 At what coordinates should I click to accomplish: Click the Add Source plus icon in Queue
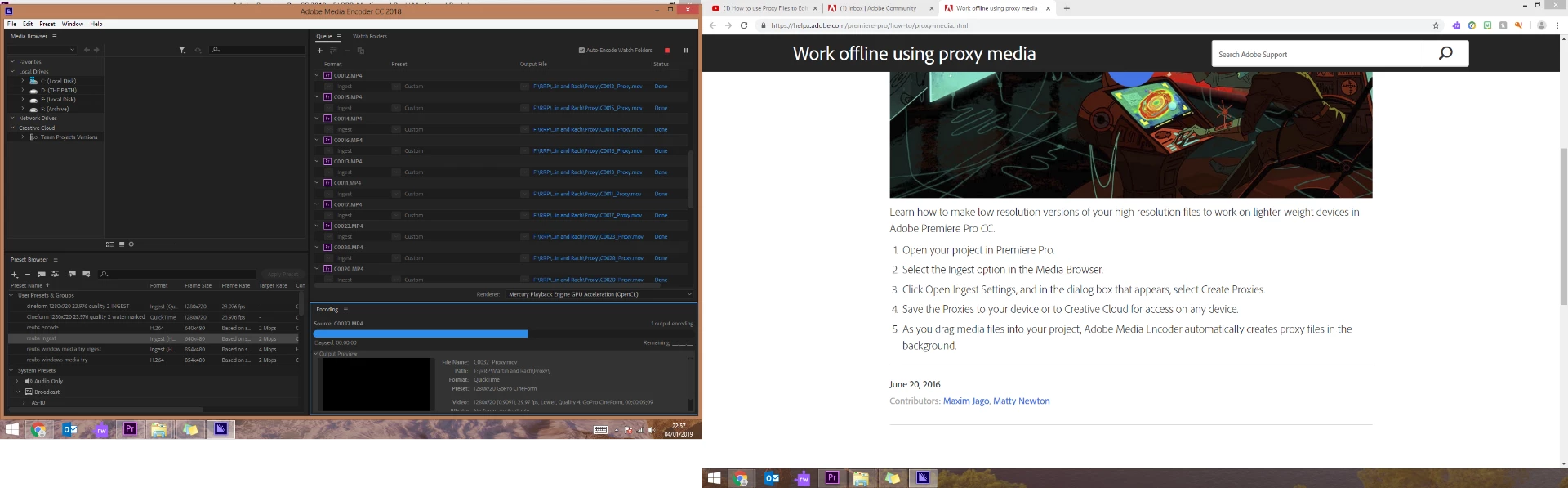click(320, 51)
